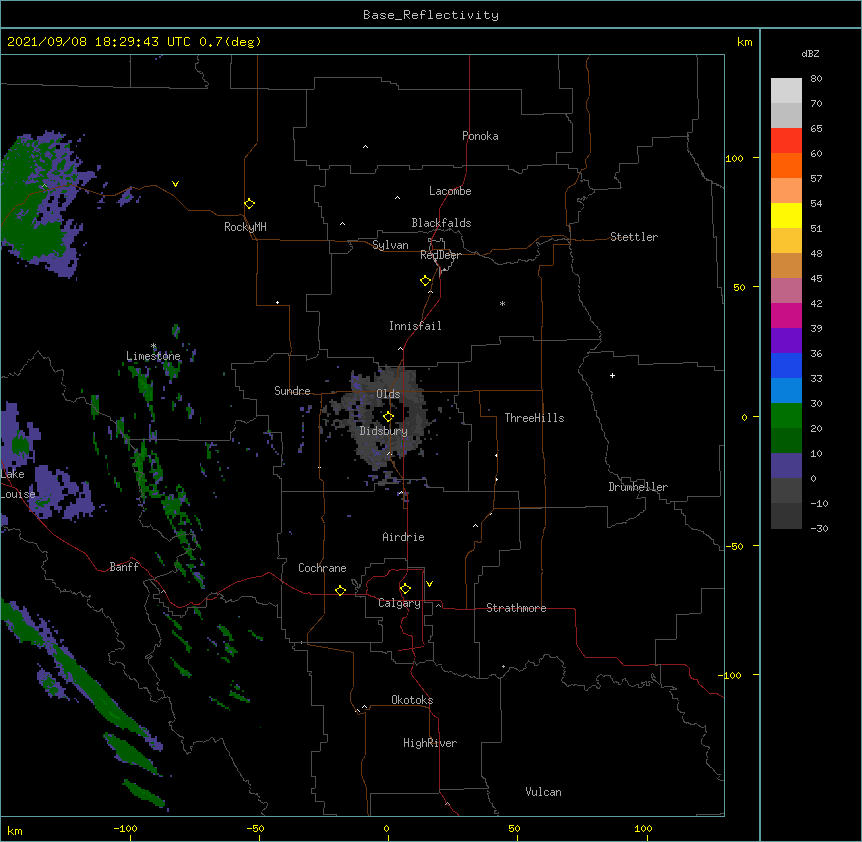Image resolution: width=862 pixels, height=842 pixels.
Task: Click the blue 36-33 dBZ legend swatch
Action: pyautogui.click(x=786, y=365)
